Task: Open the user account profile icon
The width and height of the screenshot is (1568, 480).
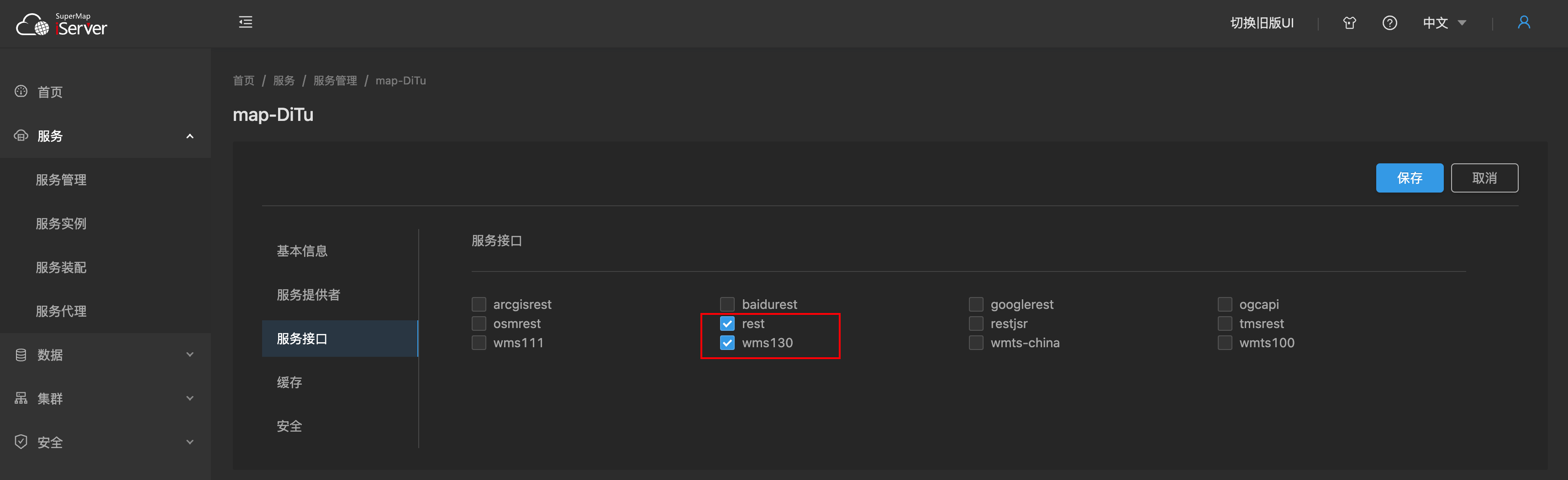Action: 1524,22
